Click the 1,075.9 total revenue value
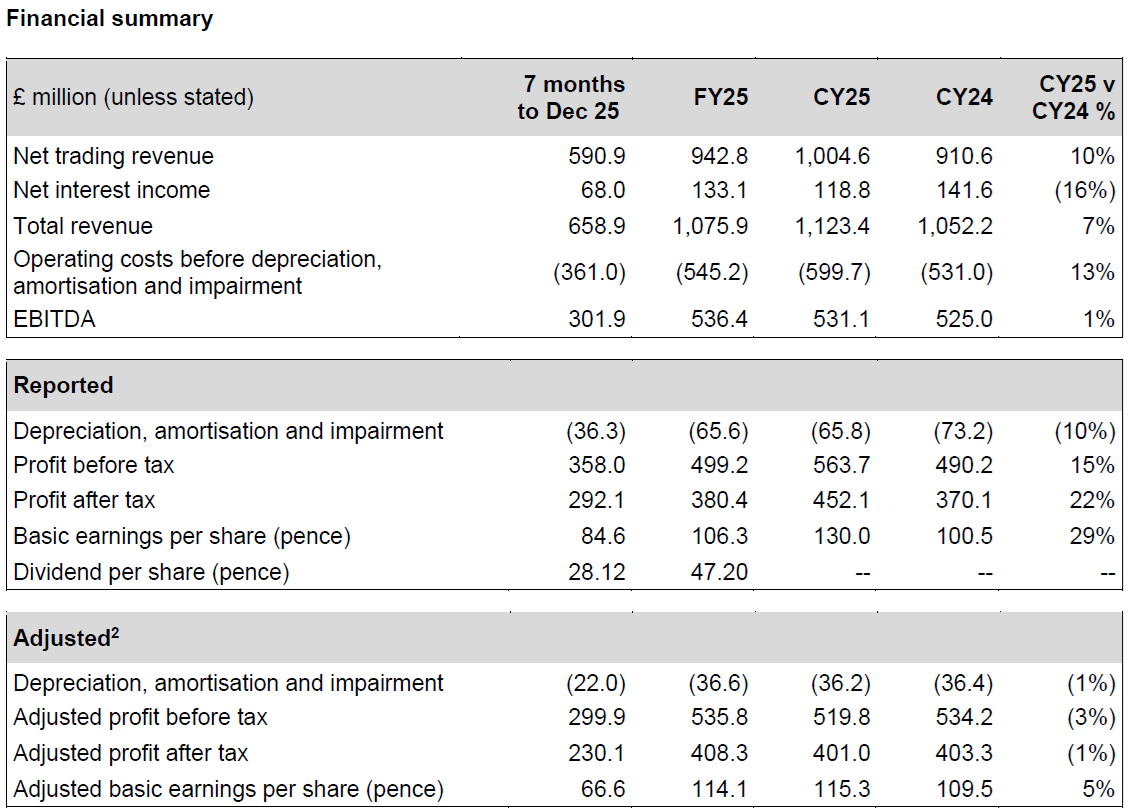This screenshot has height=809, width=1130. (x=710, y=226)
